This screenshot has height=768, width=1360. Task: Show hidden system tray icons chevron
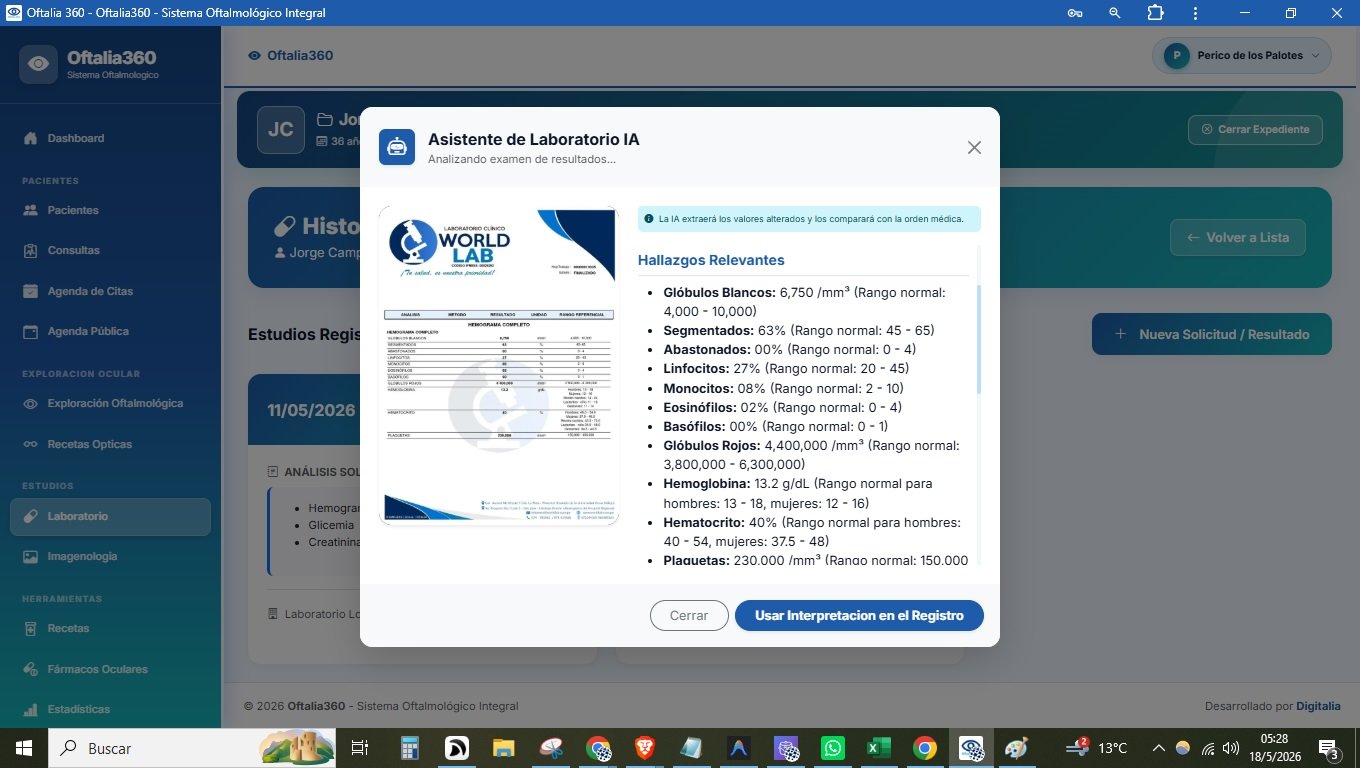tap(1159, 748)
